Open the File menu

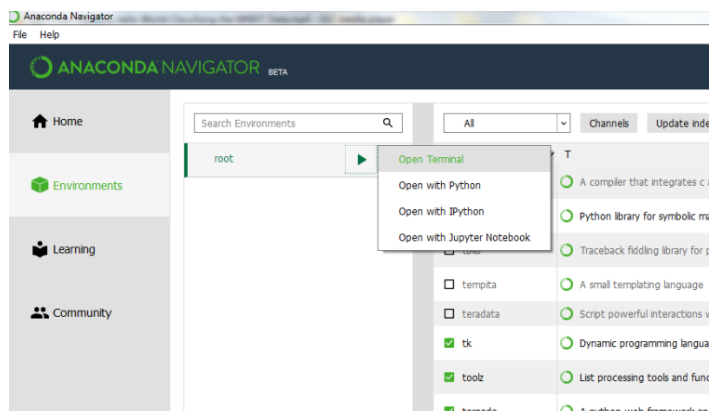coord(20,35)
